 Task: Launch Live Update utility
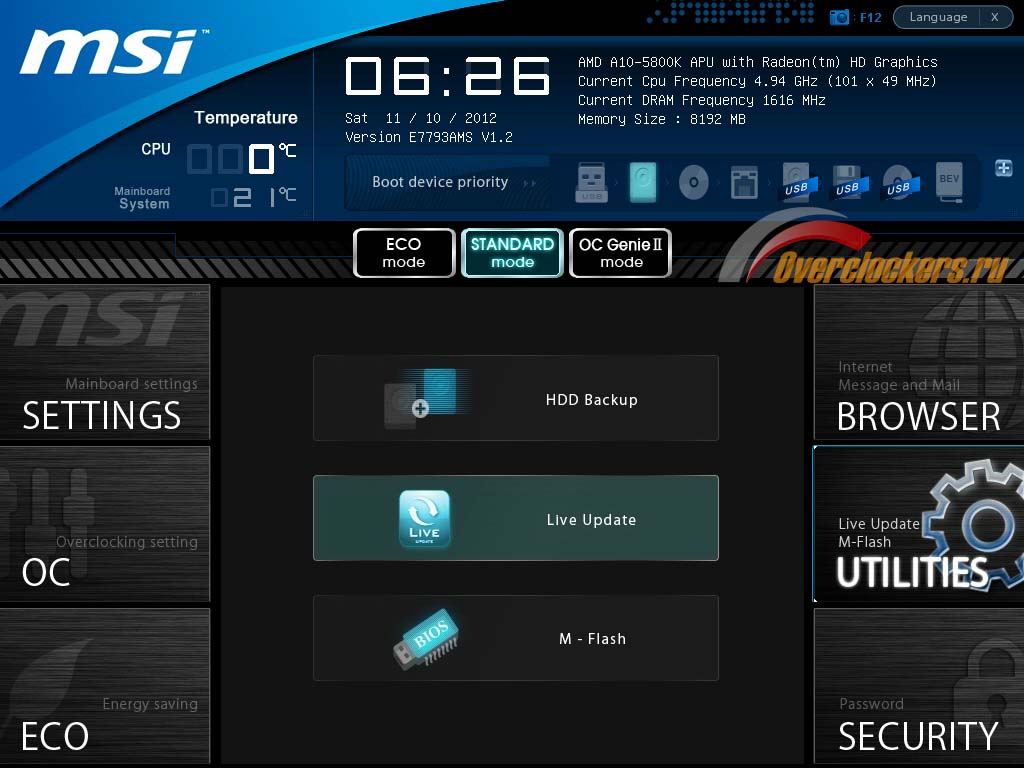tap(516, 518)
